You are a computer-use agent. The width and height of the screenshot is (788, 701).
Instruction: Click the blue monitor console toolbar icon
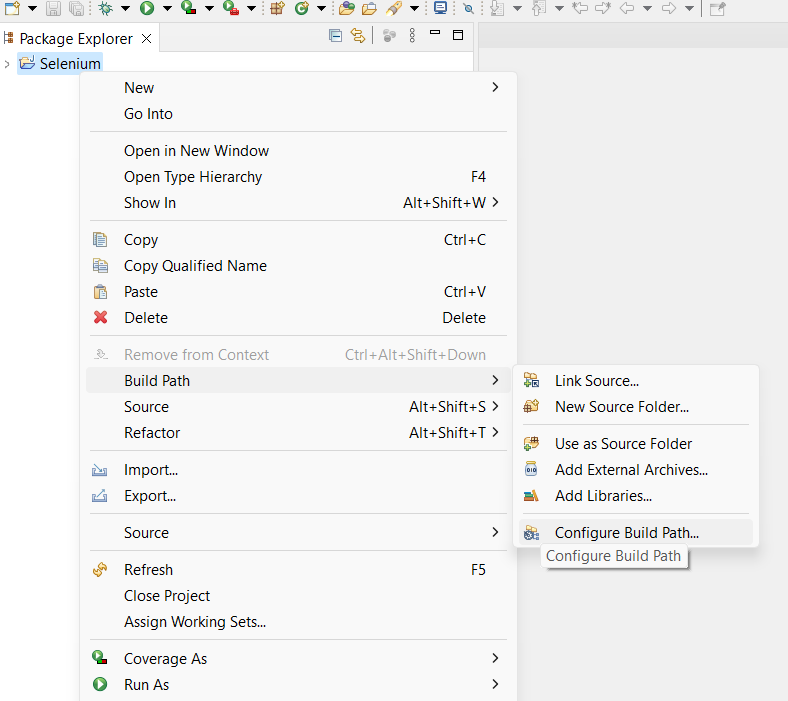click(441, 8)
